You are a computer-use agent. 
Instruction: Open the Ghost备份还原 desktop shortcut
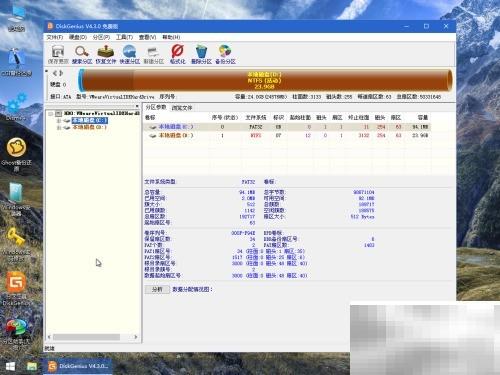coord(16,154)
